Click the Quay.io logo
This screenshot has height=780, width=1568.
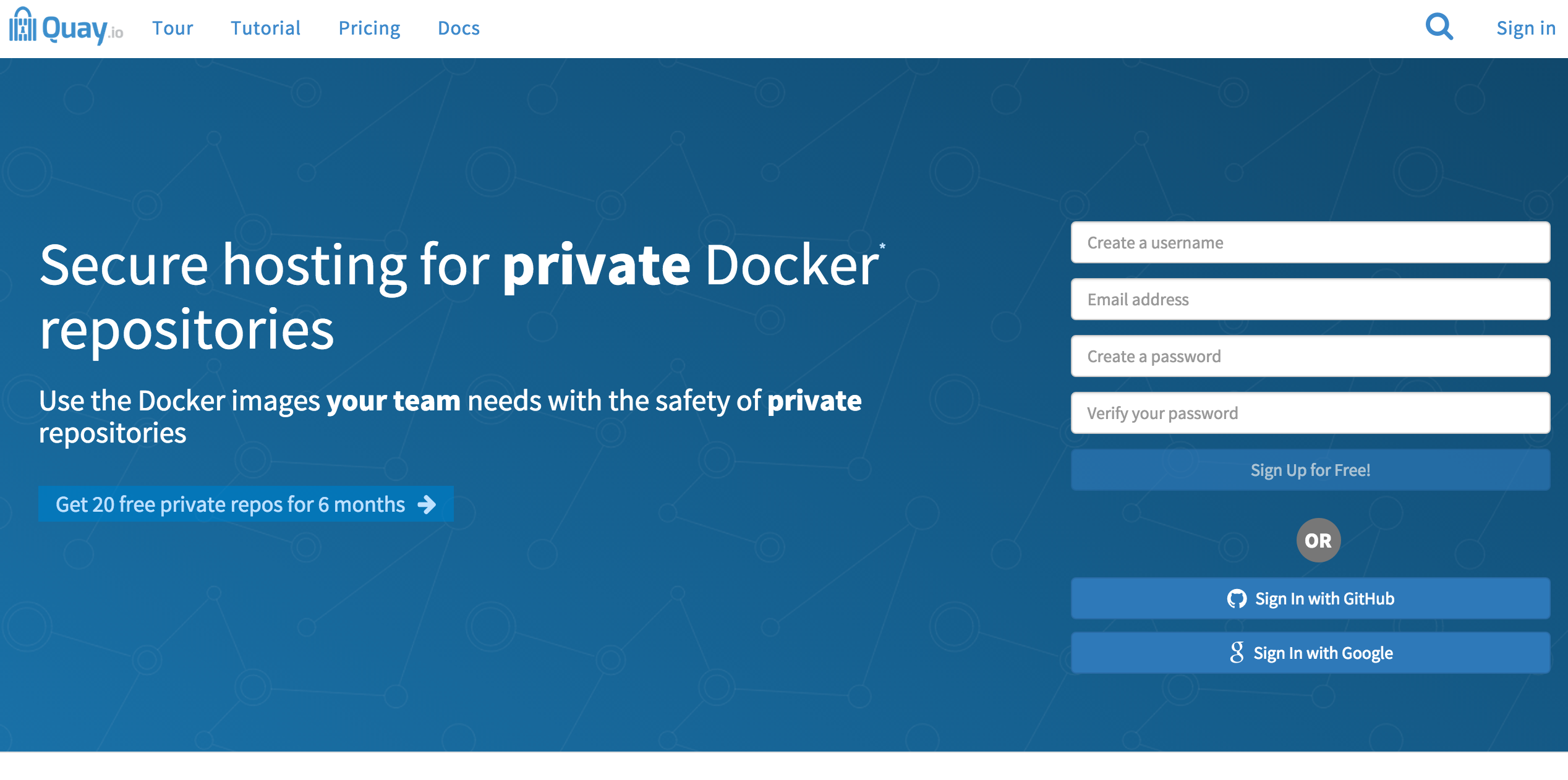tap(64, 27)
